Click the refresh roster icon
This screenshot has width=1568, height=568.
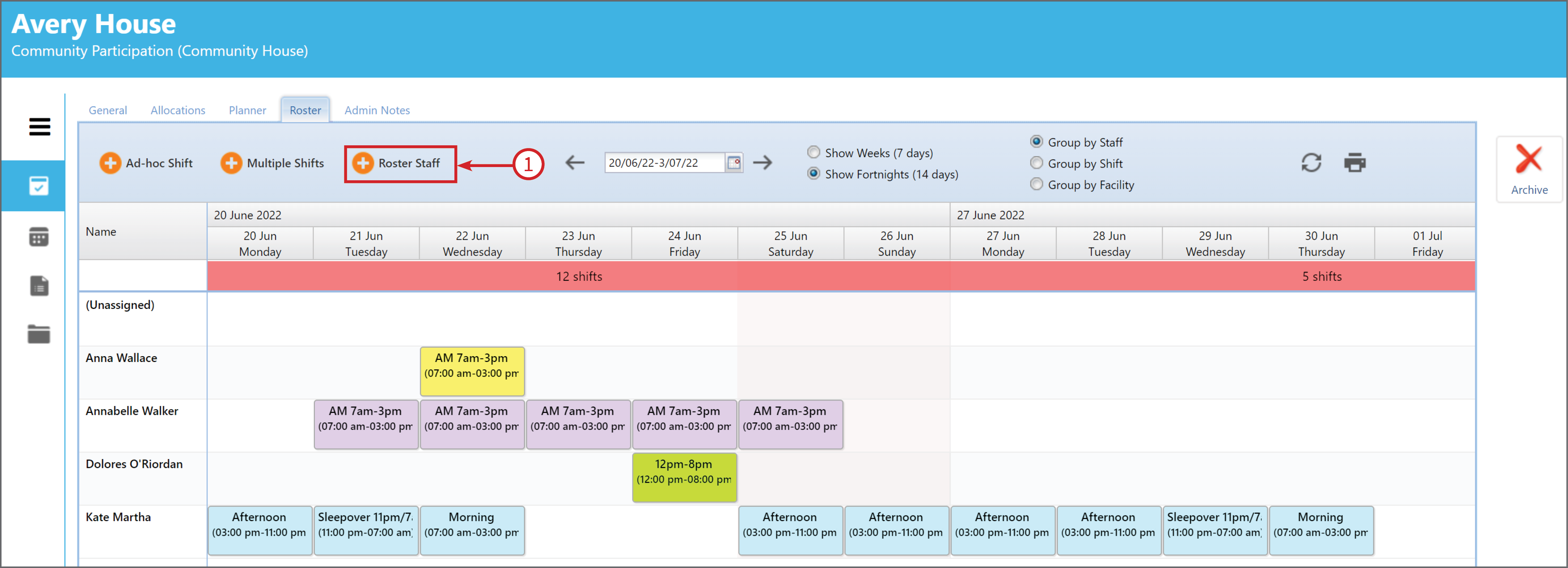pyautogui.click(x=1311, y=163)
